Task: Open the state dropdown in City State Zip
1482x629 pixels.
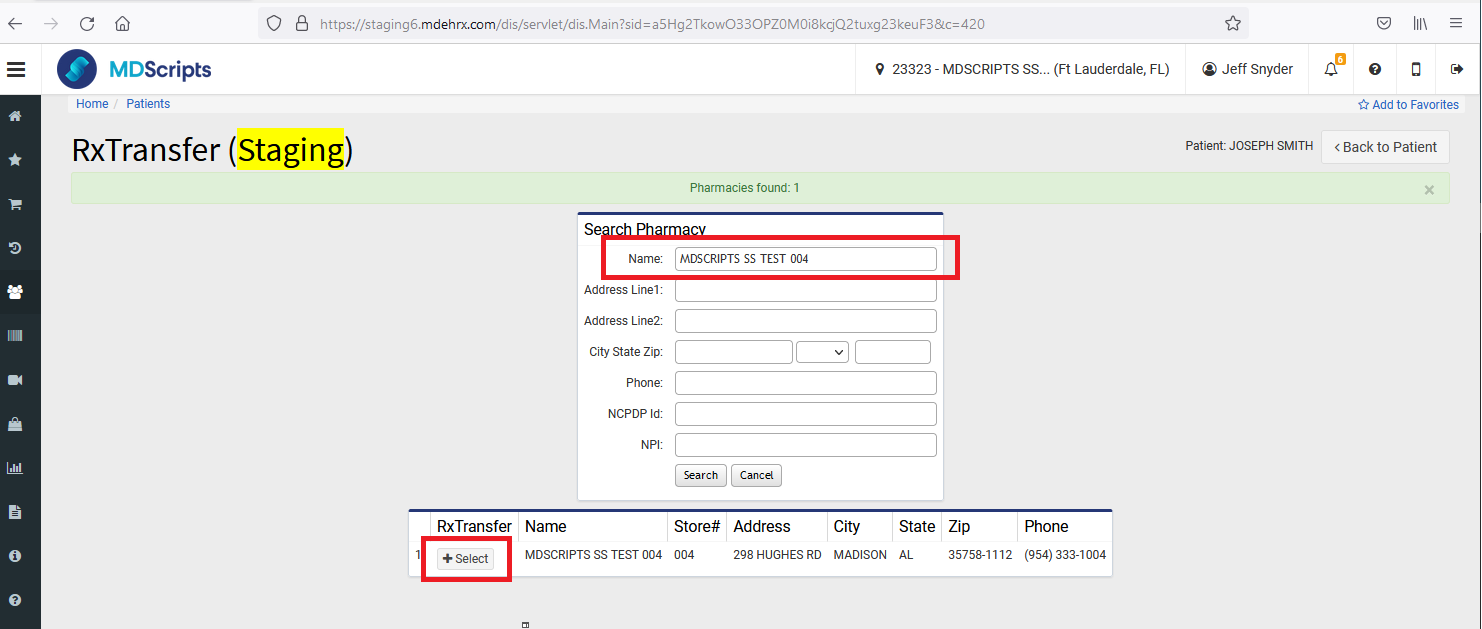Action: point(822,352)
